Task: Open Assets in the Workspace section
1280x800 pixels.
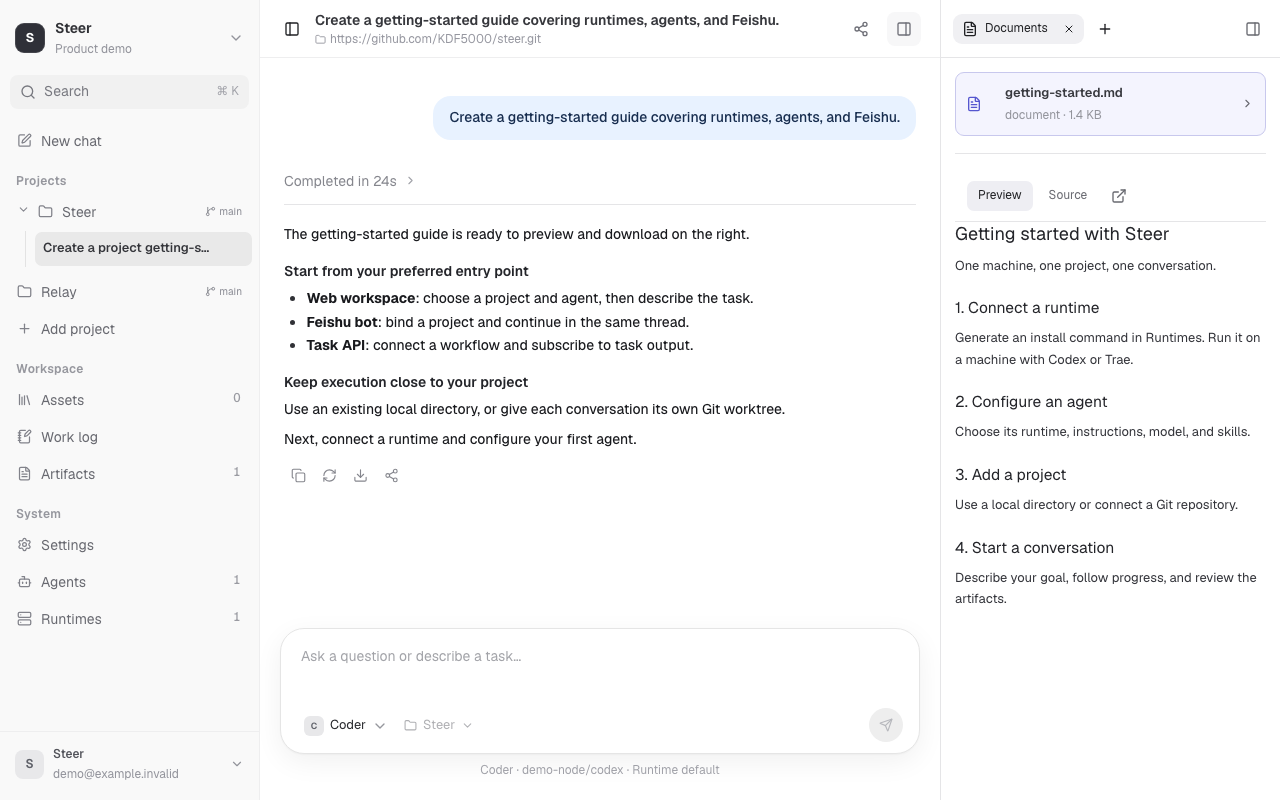Action: pyautogui.click(x=129, y=400)
